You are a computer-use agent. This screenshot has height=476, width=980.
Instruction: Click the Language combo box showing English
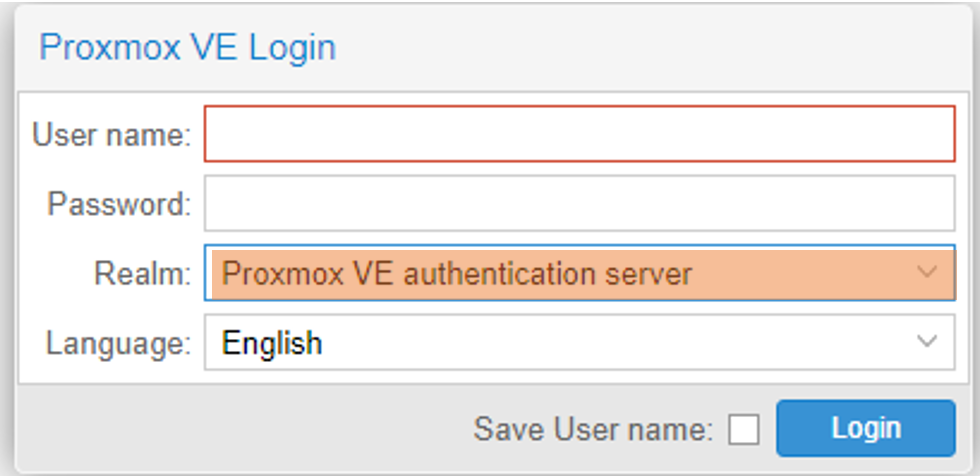(x=560, y=342)
